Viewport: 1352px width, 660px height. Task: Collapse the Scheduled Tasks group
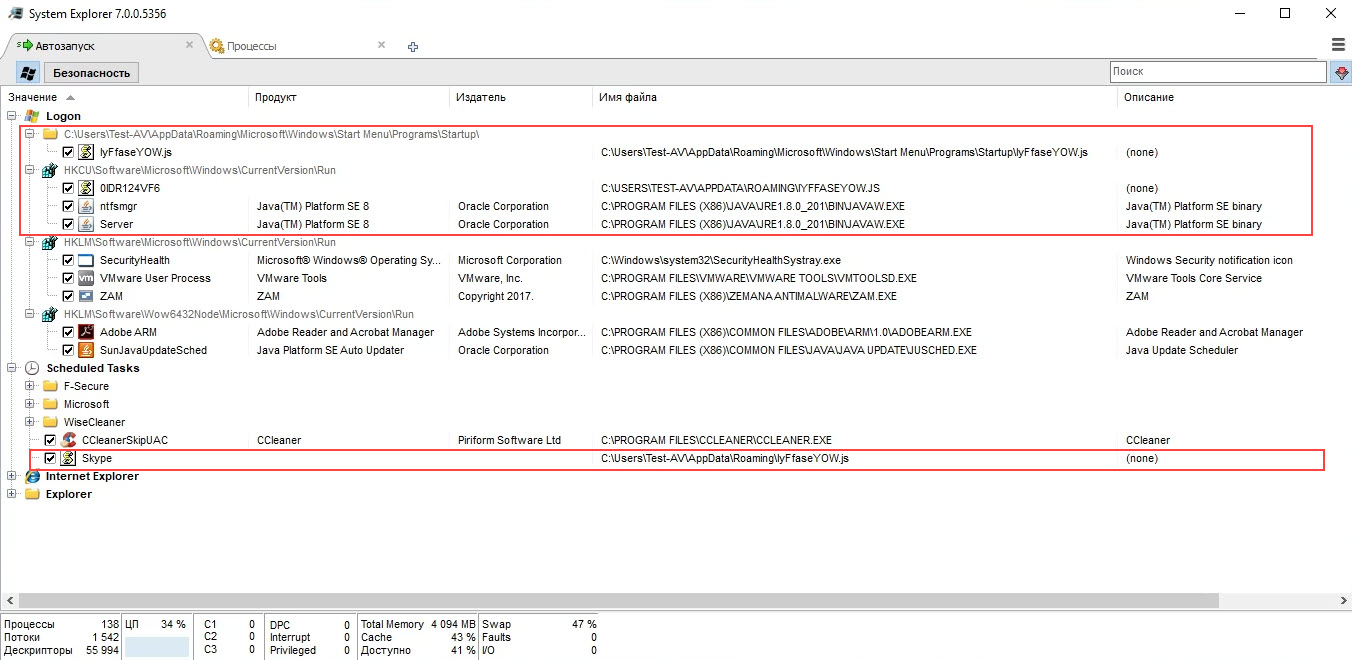point(11,368)
